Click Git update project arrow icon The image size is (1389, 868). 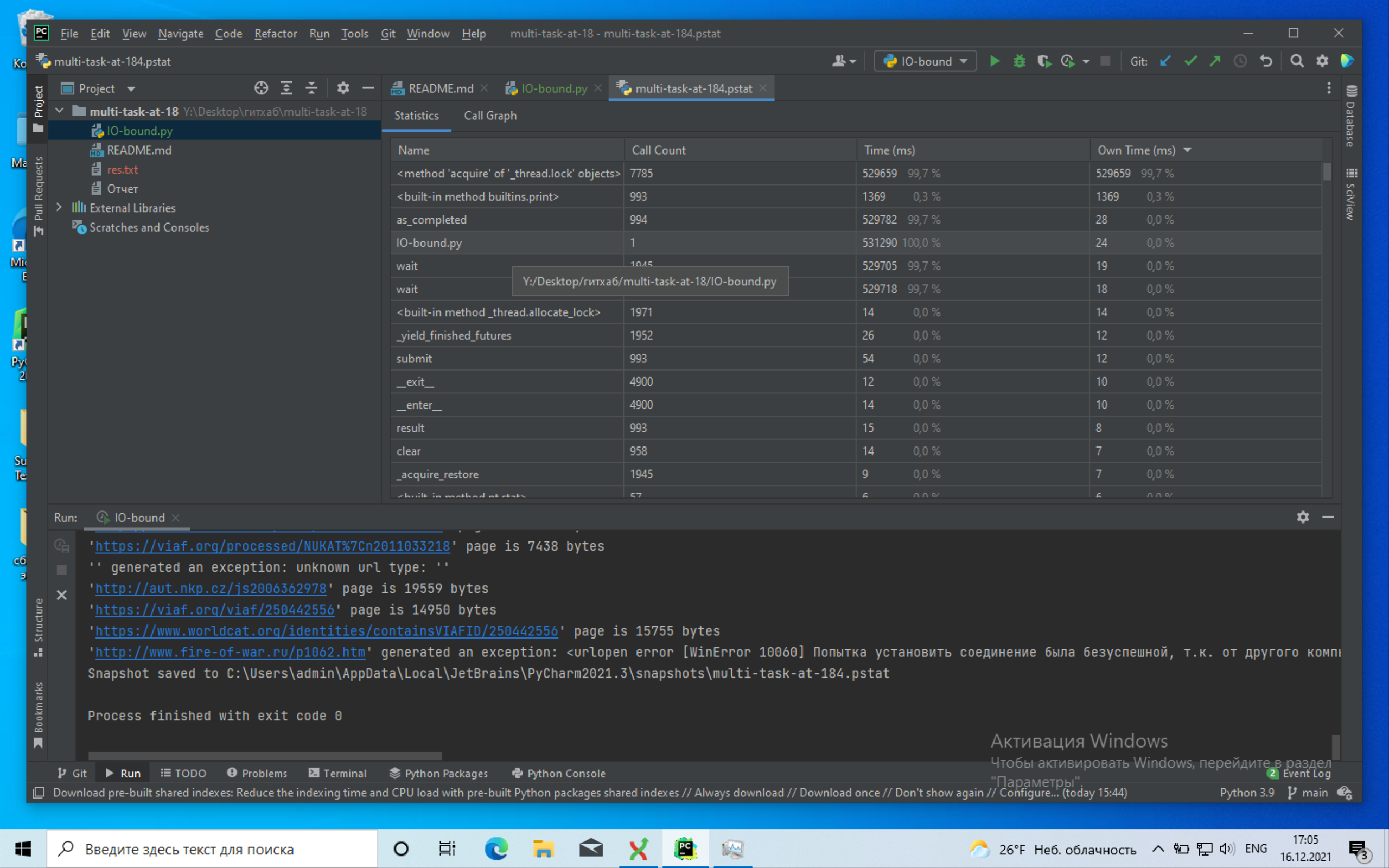[x=1165, y=61]
